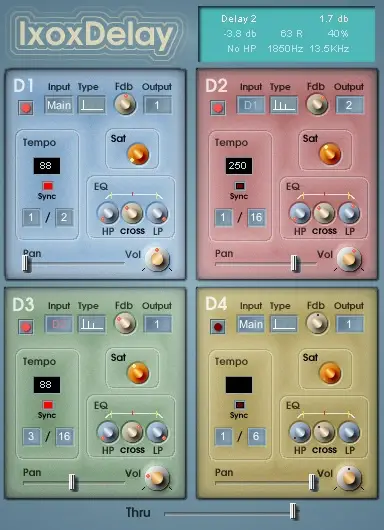The width and height of the screenshot is (384, 530).
Task: Click the D1 Fdb feedback knob
Action: point(125,104)
